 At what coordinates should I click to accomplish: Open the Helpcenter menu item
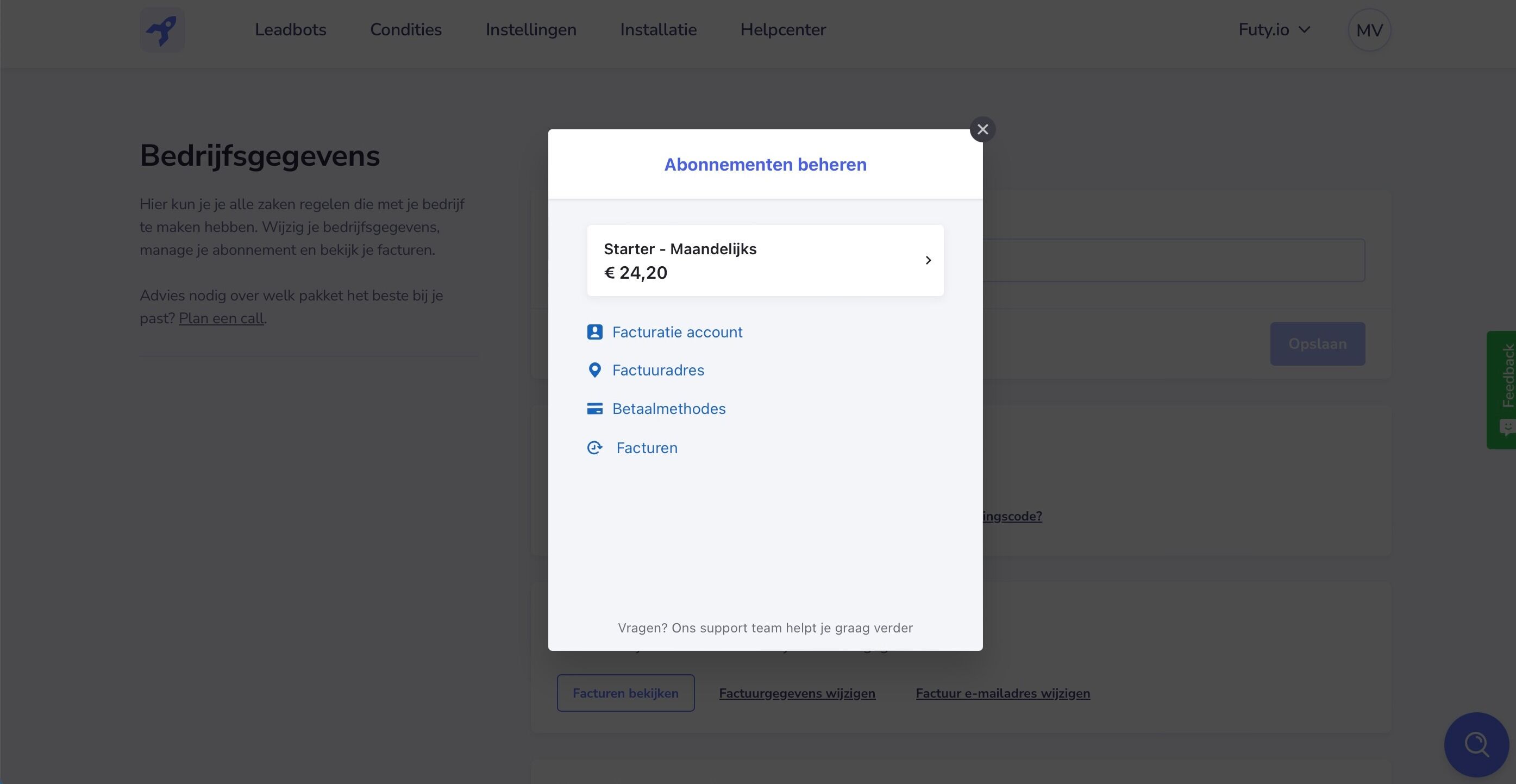(x=782, y=30)
